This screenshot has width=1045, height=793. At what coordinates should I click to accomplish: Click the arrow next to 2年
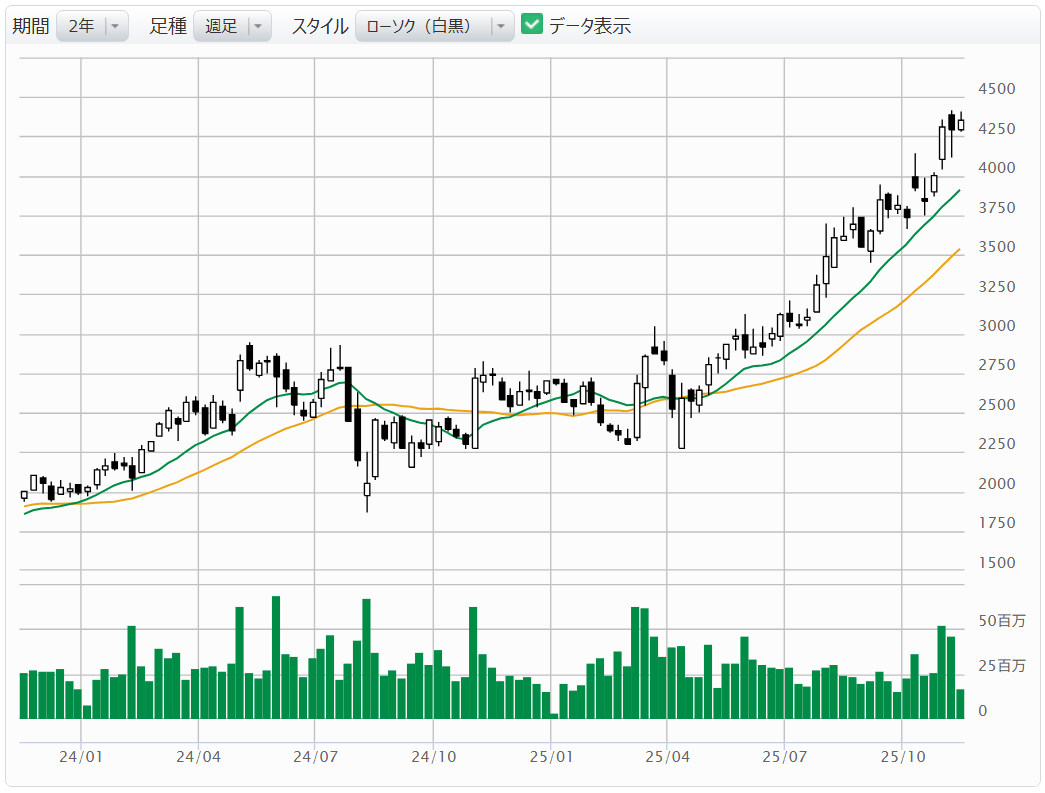click(x=116, y=27)
